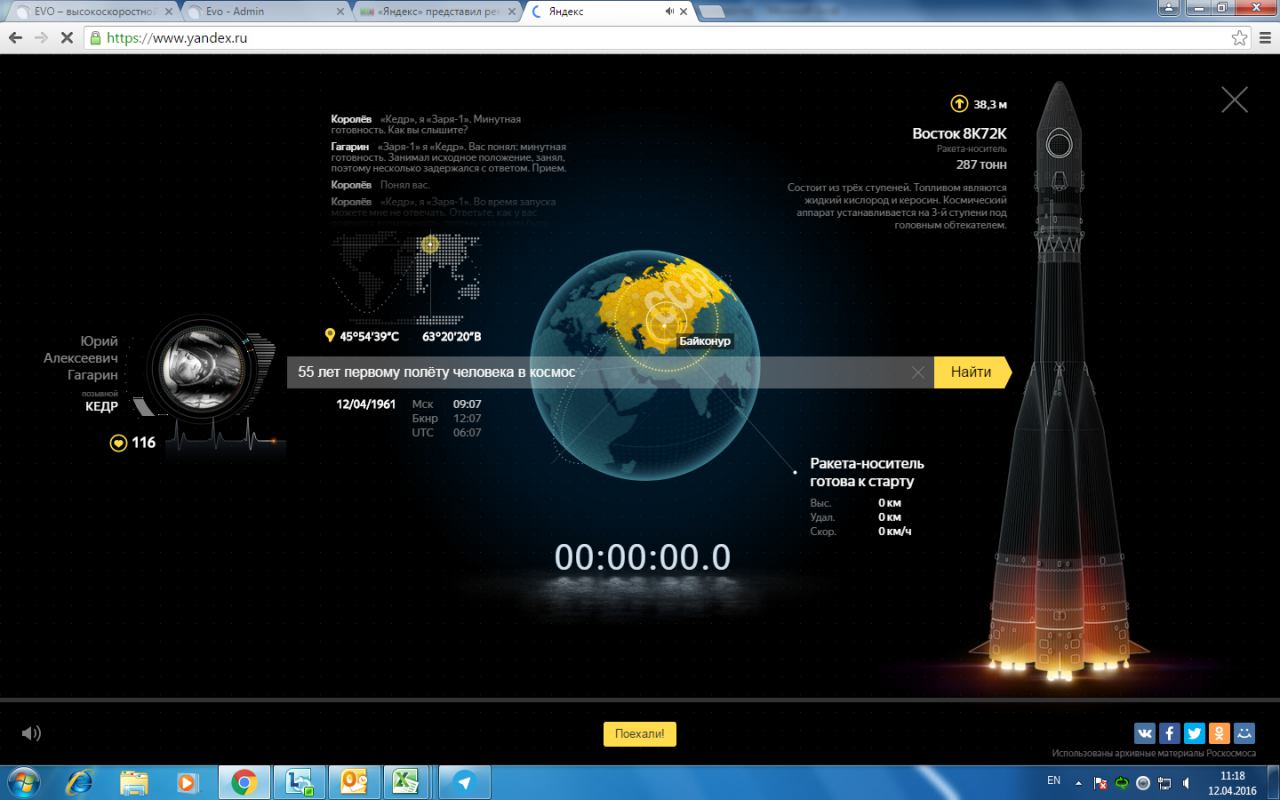
Task: Share the page on Facebook
Action: point(1169,733)
